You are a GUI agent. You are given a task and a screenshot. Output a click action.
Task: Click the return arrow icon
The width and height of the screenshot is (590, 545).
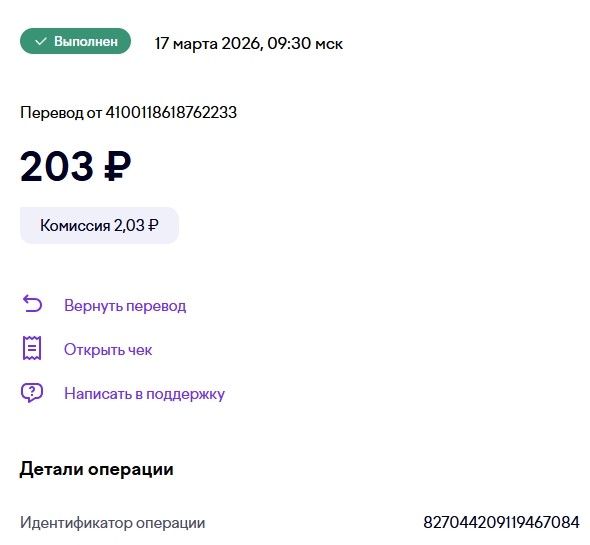(x=32, y=303)
